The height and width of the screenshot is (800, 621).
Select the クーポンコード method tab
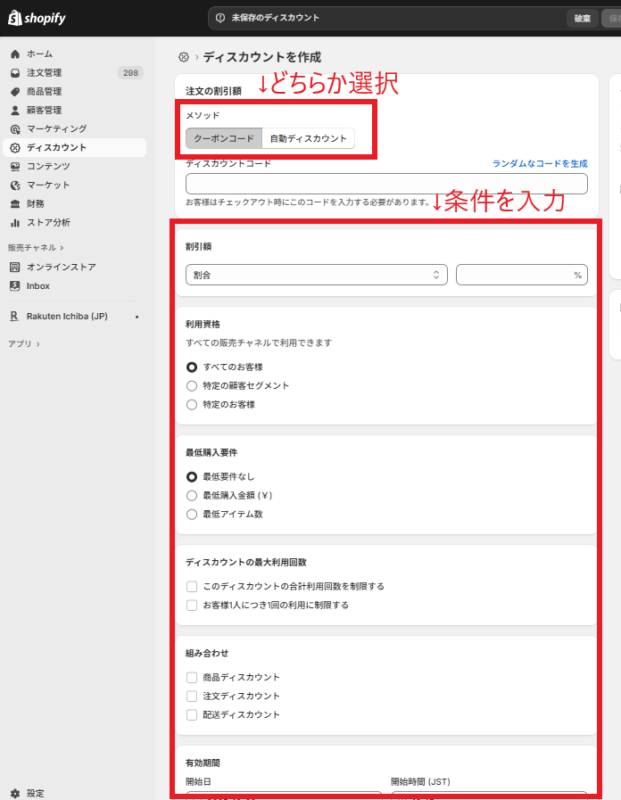click(x=224, y=138)
